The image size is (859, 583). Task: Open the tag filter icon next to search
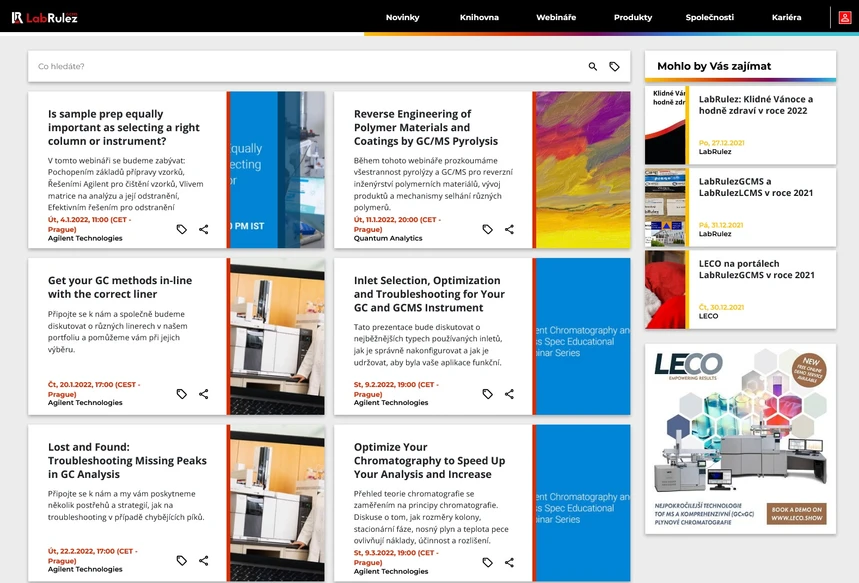[x=616, y=64]
